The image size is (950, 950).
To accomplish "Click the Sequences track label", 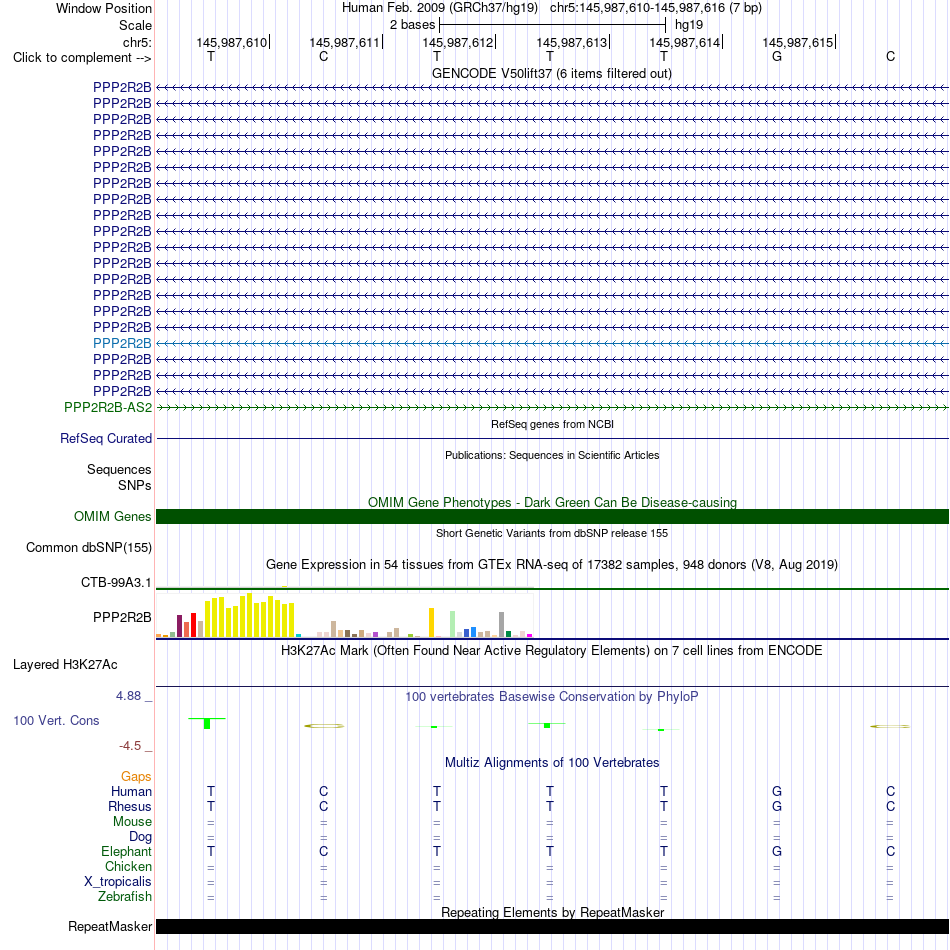I will coord(119,470).
